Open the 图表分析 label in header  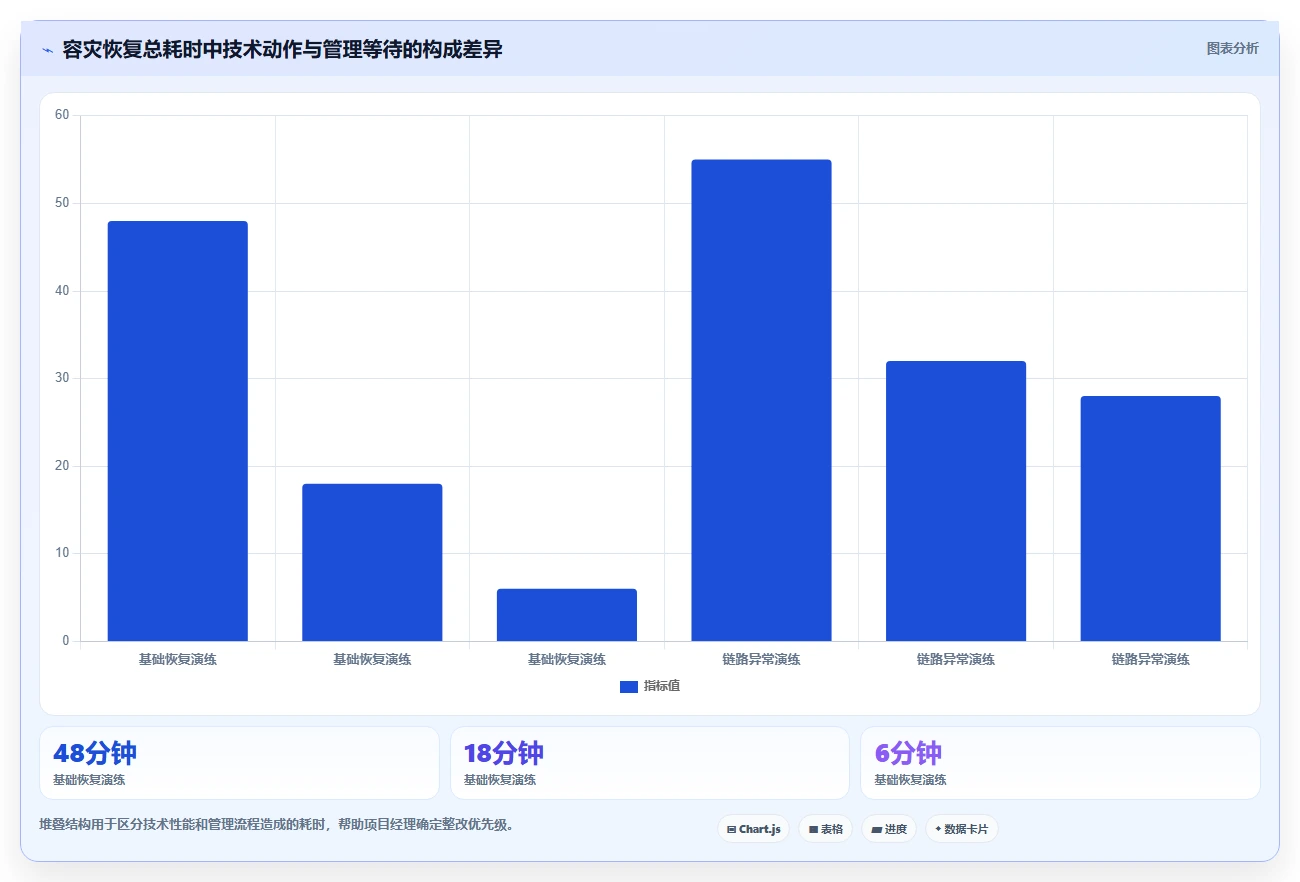(x=1232, y=48)
